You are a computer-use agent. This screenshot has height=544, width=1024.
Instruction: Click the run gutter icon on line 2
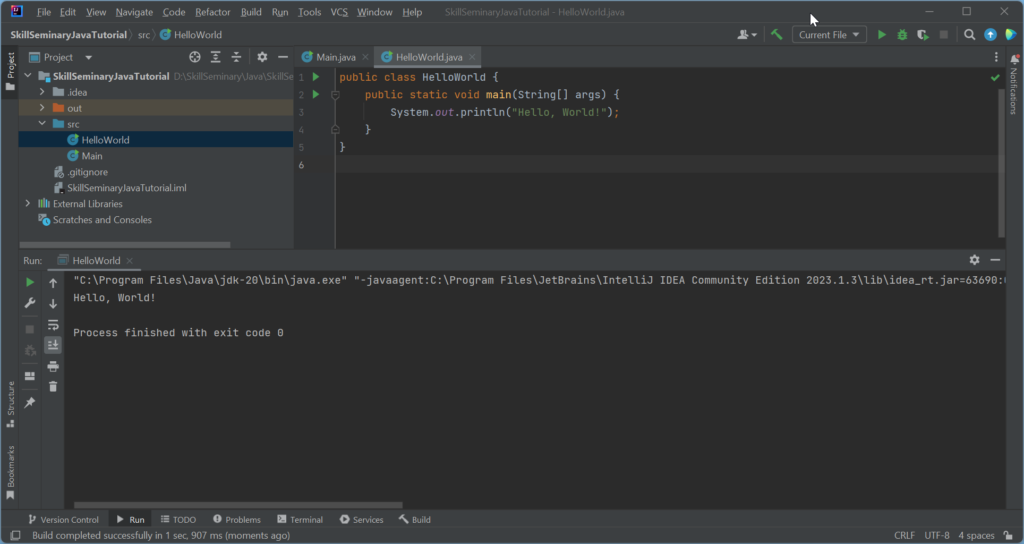point(316,95)
